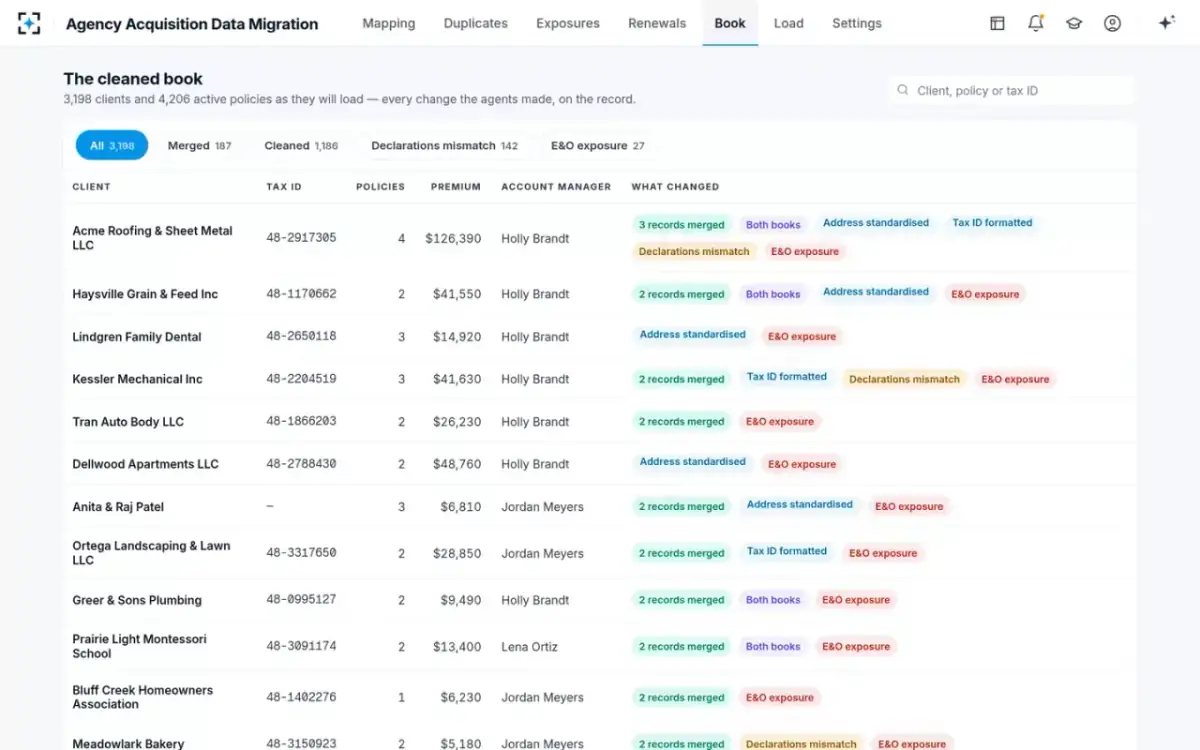The height and width of the screenshot is (750, 1200).
Task: Select the Book tab
Action: pos(730,23)
